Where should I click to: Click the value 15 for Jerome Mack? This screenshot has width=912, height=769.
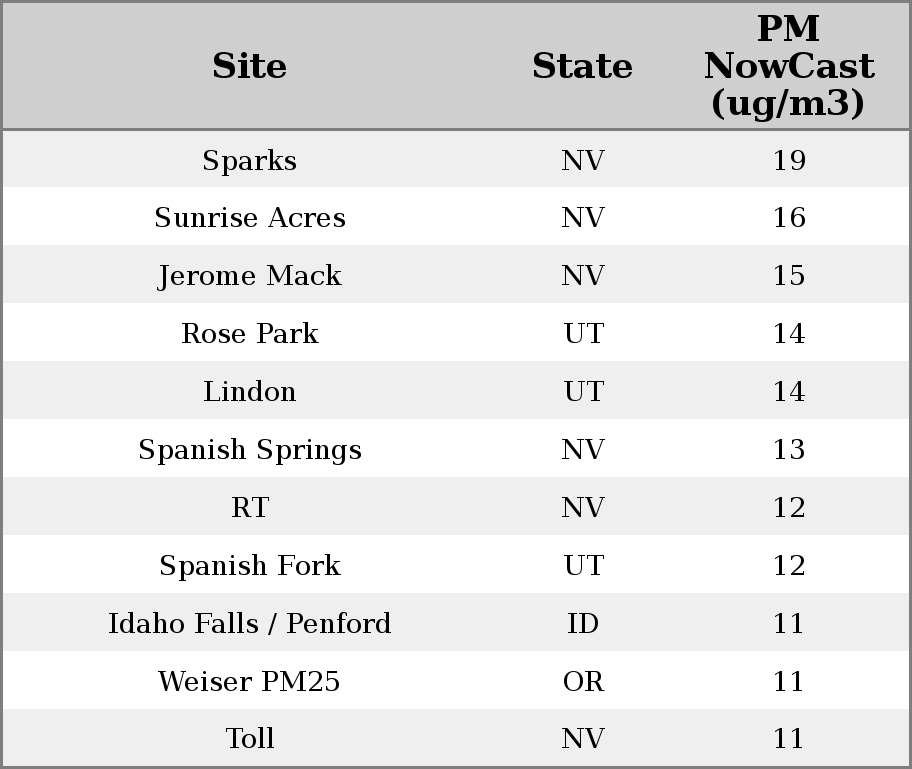point(789,276)
